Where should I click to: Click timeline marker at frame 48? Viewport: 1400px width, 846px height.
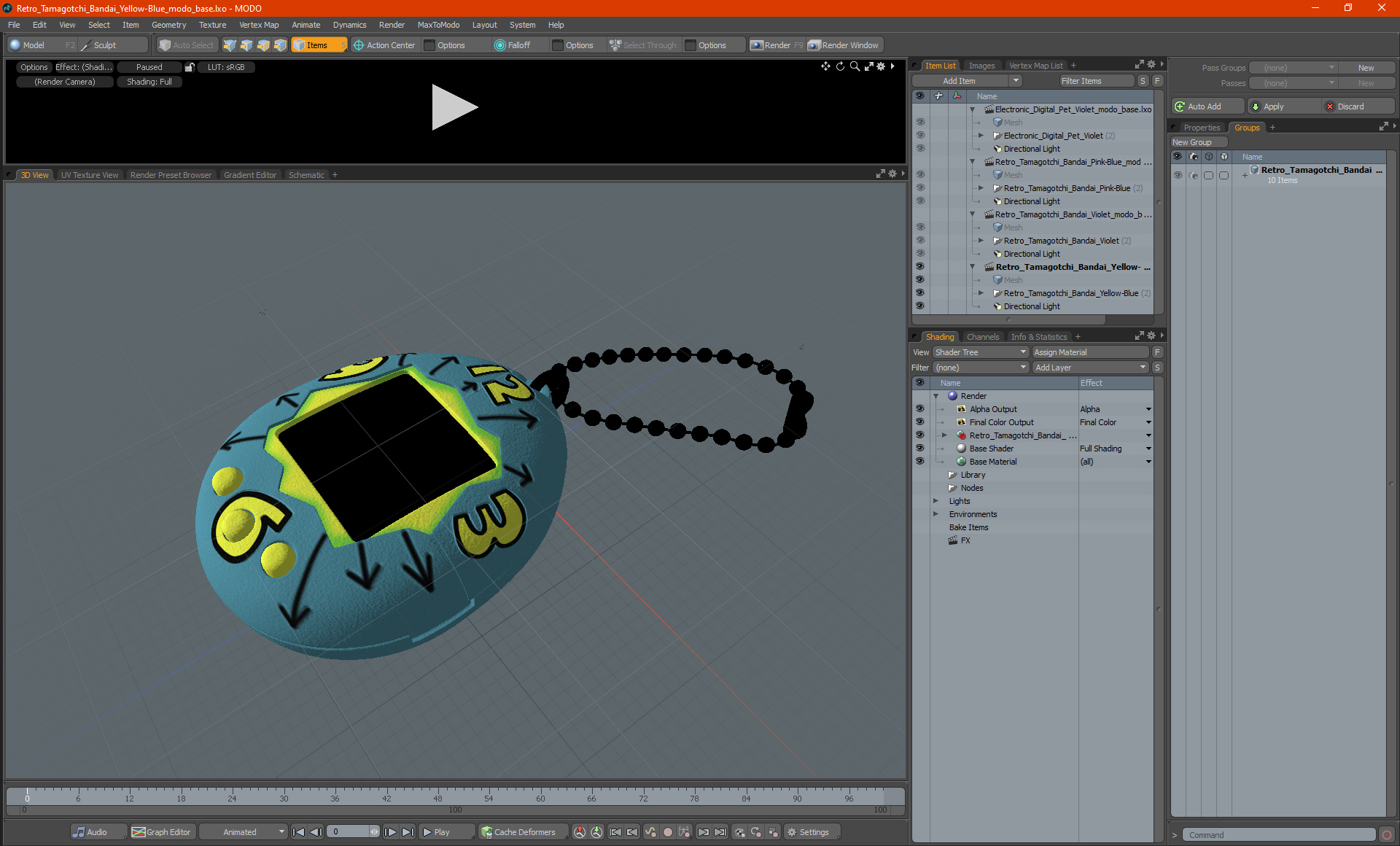[x=437, y=799]
